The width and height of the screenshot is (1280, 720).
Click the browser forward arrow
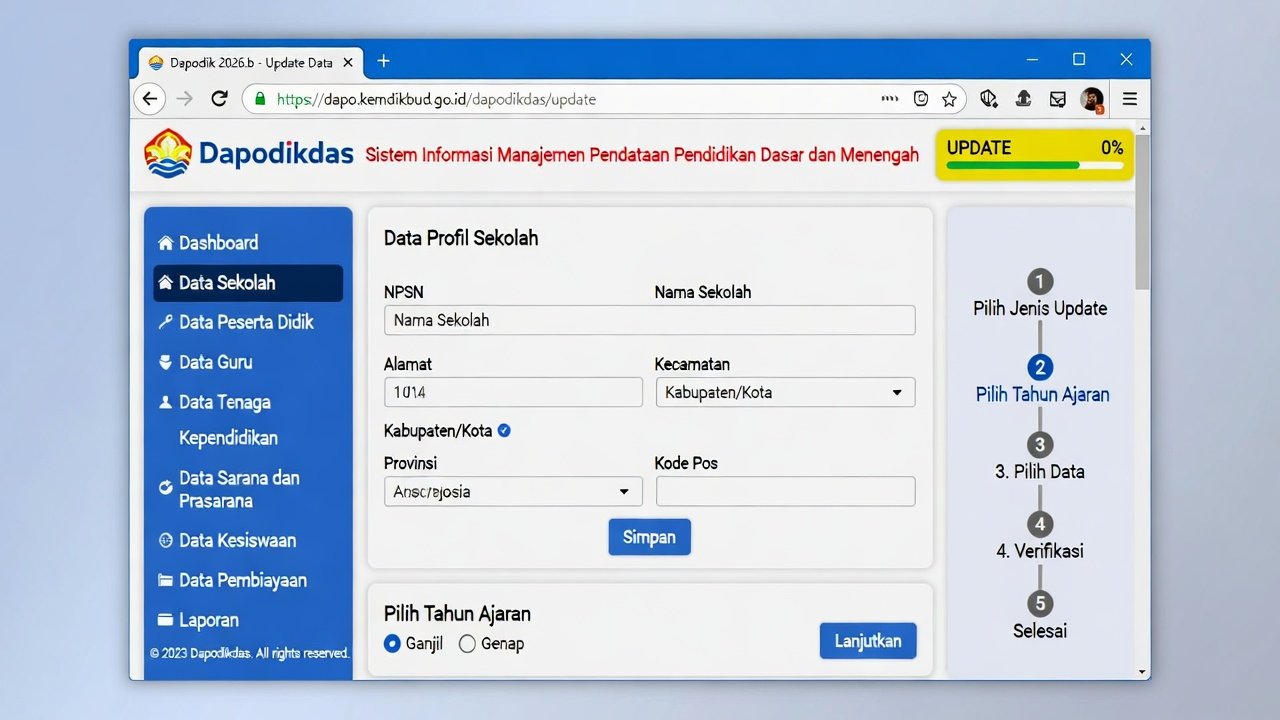[x=185, y=98]
